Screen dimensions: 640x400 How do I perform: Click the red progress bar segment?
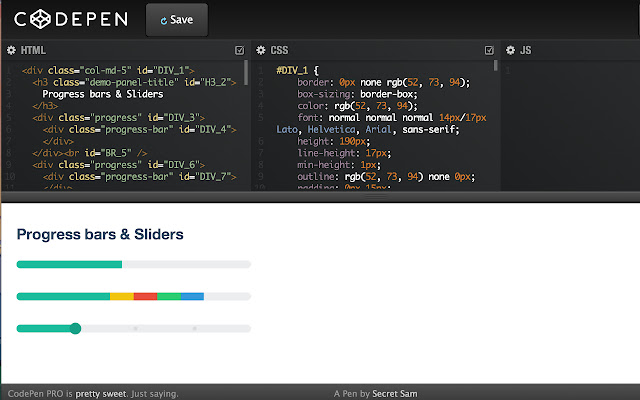[x=145, y=296]
